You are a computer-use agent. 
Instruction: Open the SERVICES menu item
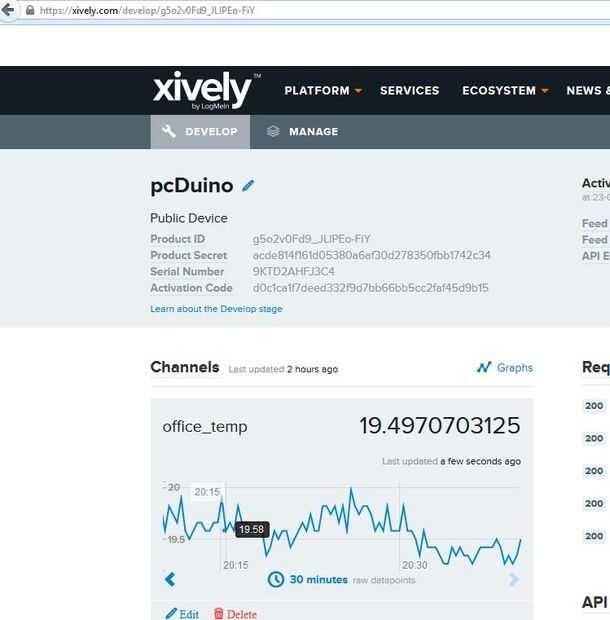[x=410, y=91]
